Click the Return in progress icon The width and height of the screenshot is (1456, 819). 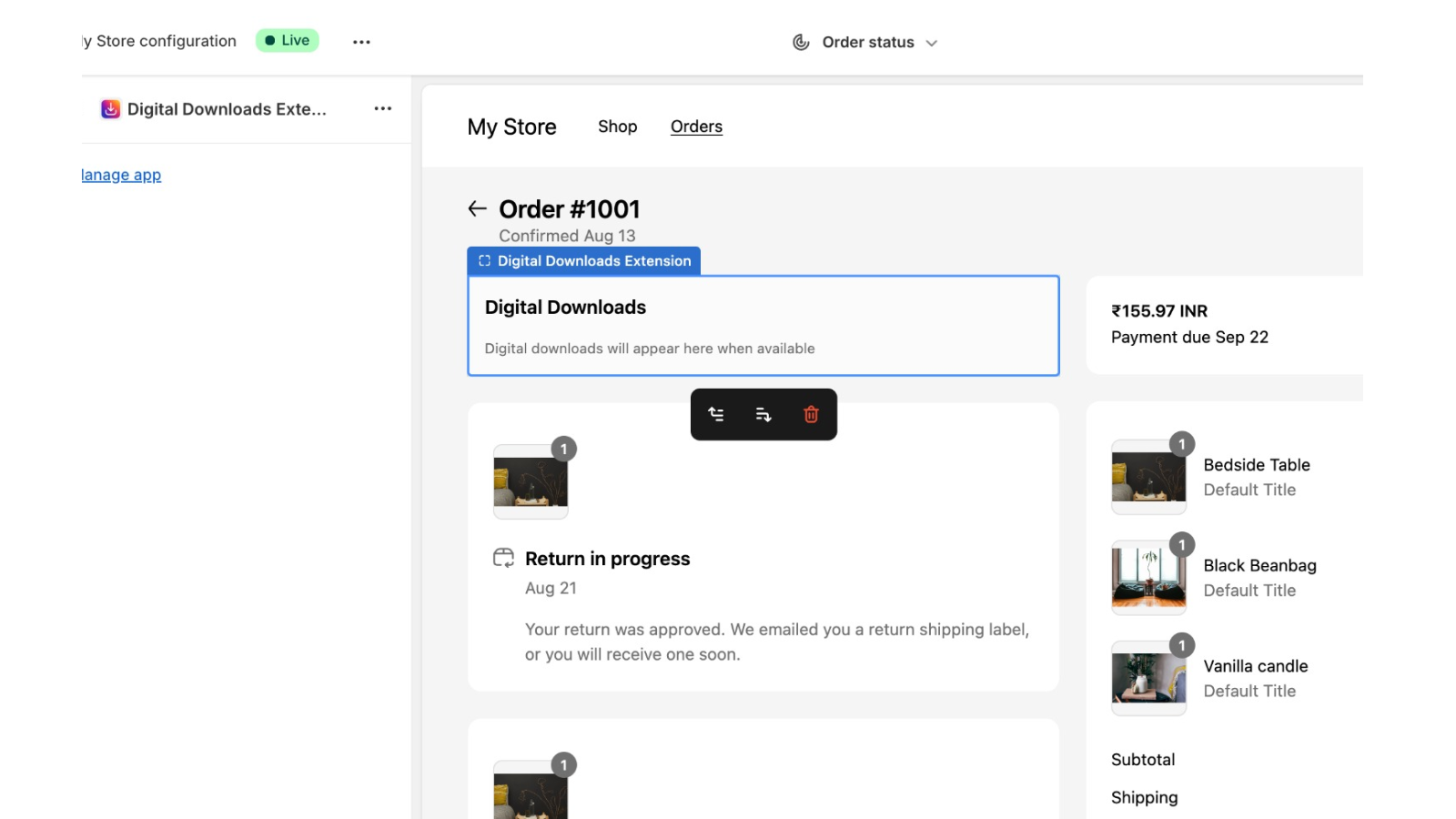point(503,558)
